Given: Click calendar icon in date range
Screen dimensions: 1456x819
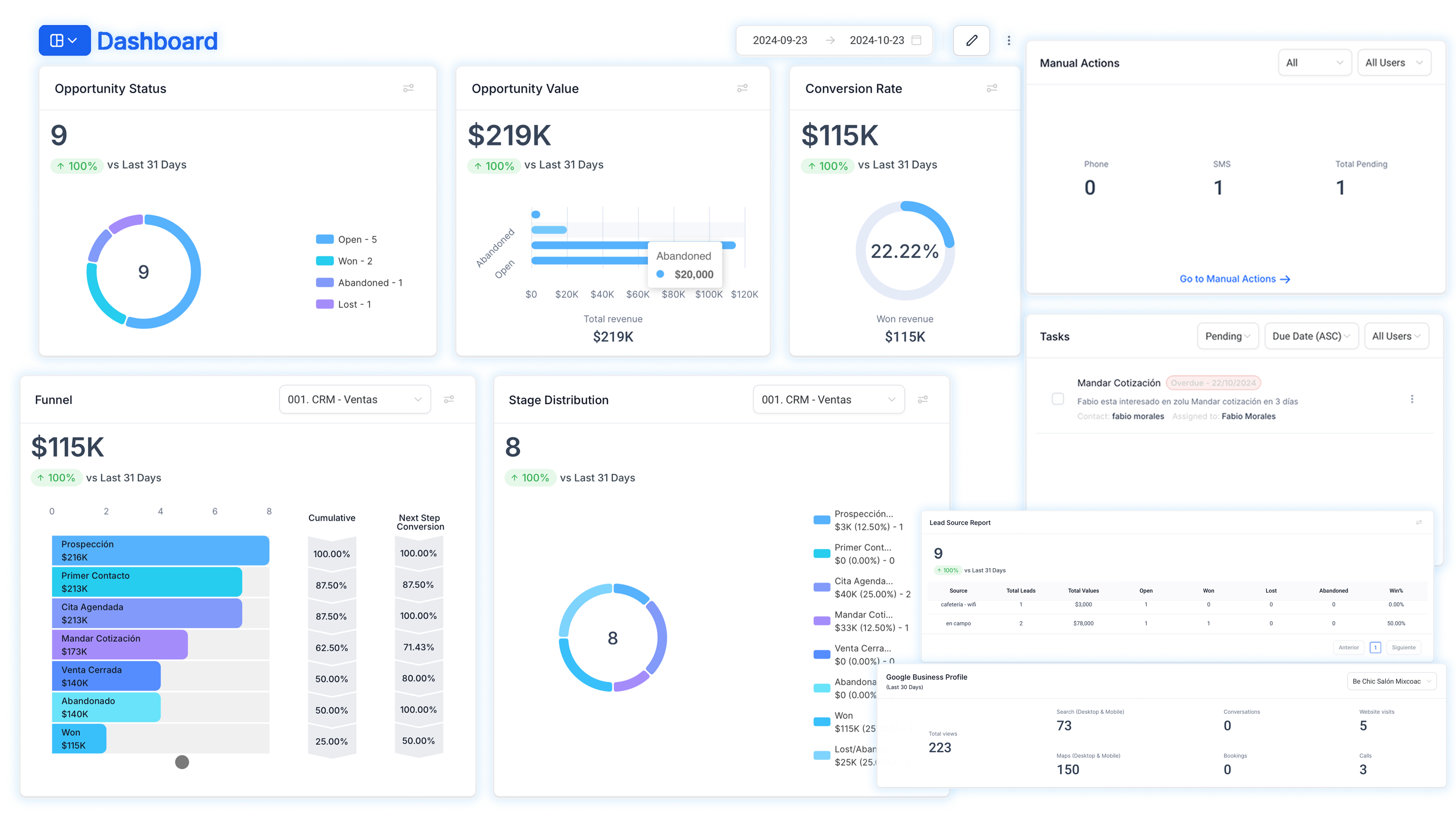Looking at the screenshot, I should pyautogui.click(x=917, y=40).
